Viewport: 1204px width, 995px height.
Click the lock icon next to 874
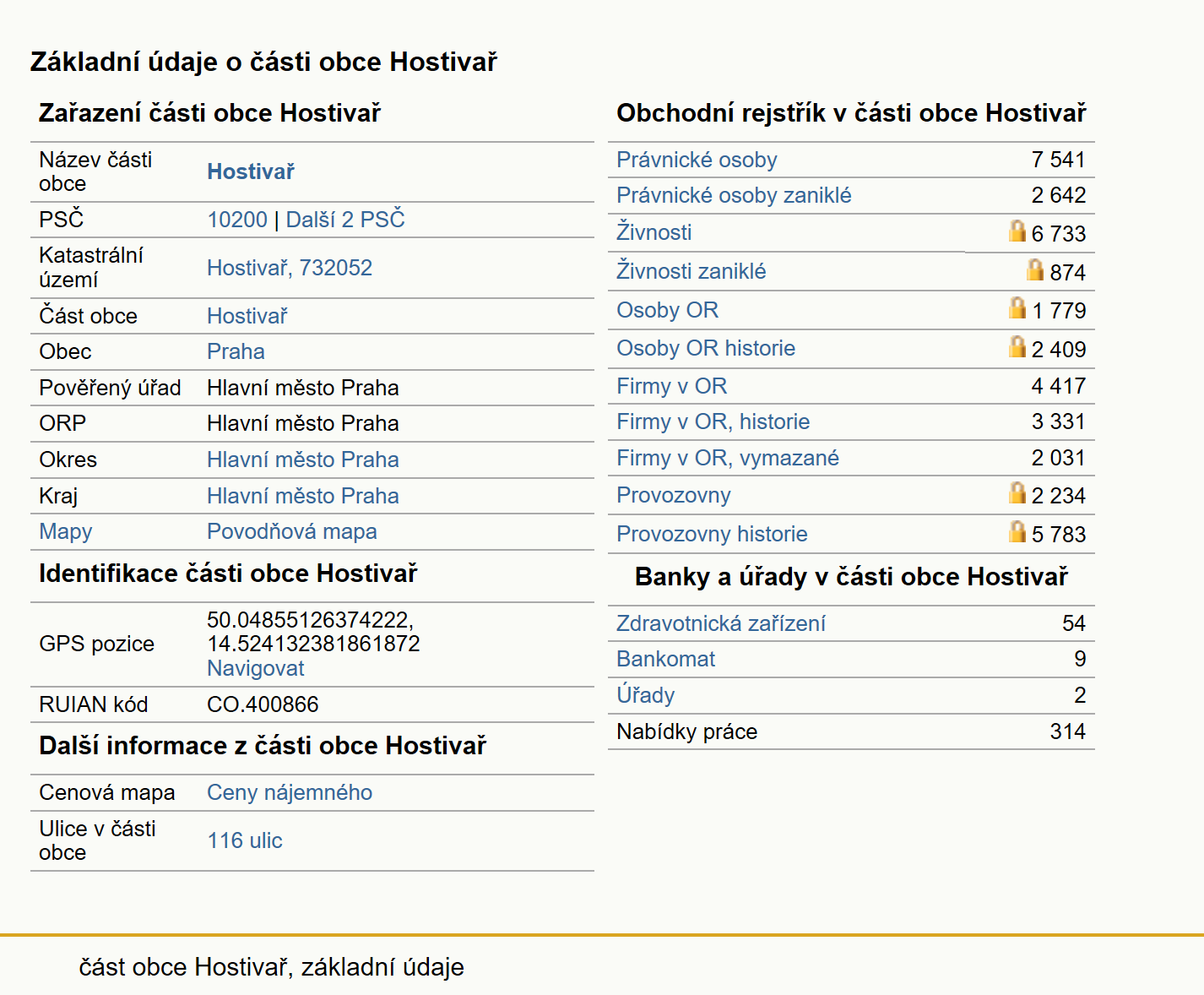(1035, 269)
